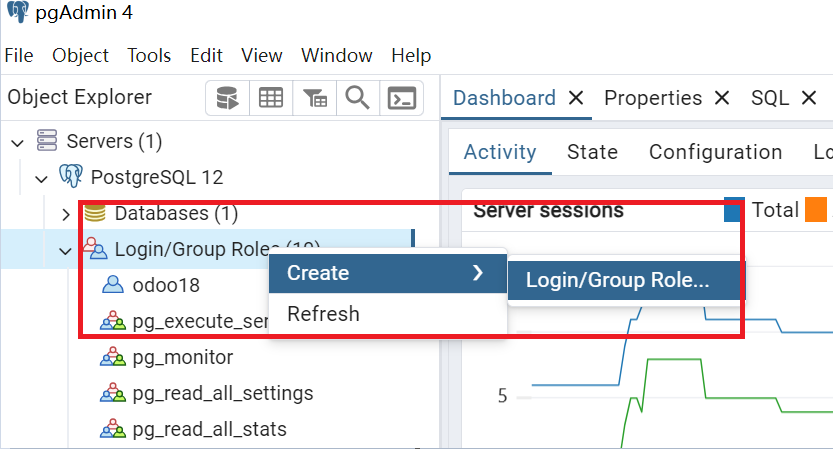Switch to the Properties tab
Viewport: 833px width, 449px height.
pos(653,98)
